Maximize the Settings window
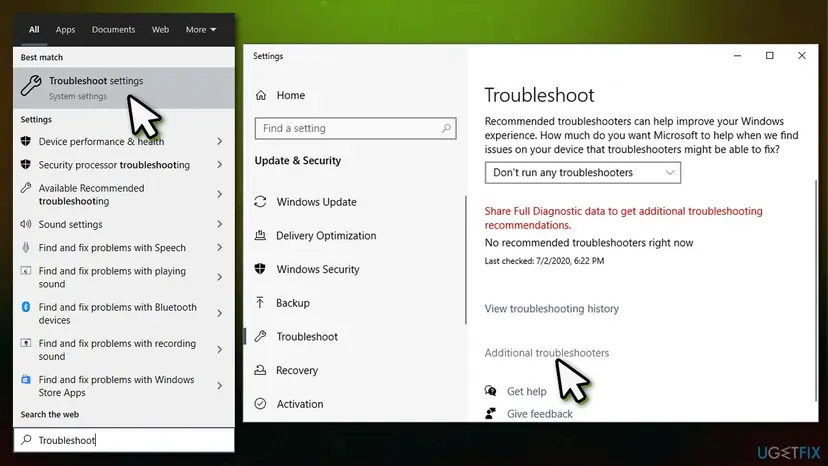 770,55
